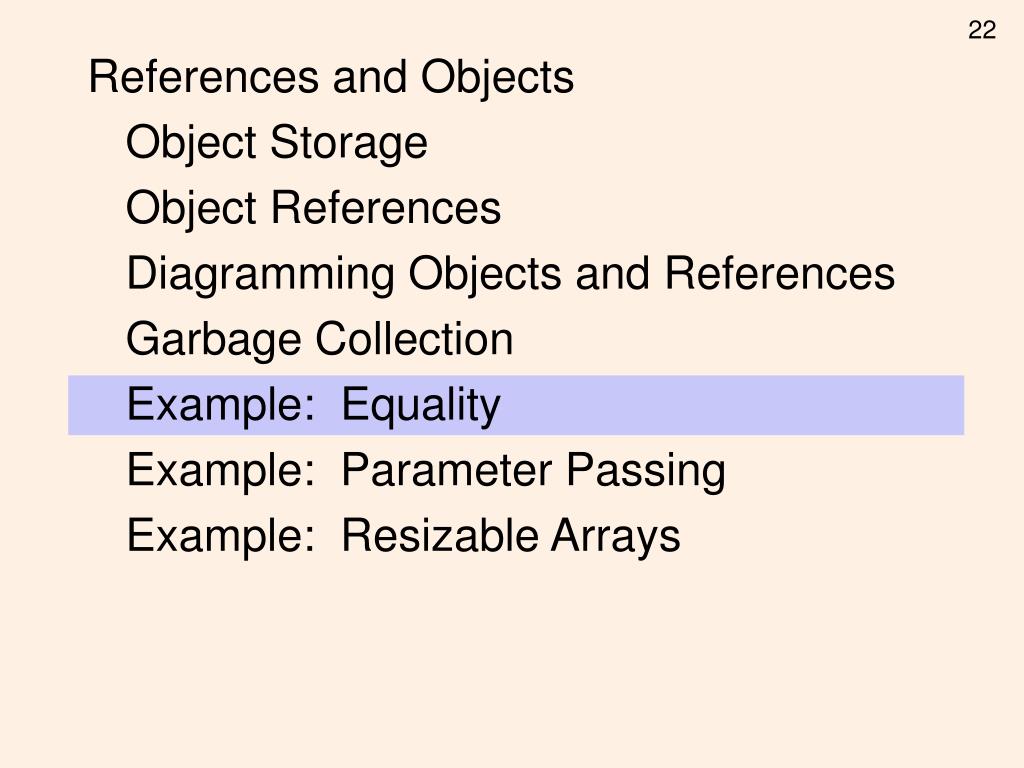Click the word Diagramming
1024x768 pixels.
click(x=260, y=274)
